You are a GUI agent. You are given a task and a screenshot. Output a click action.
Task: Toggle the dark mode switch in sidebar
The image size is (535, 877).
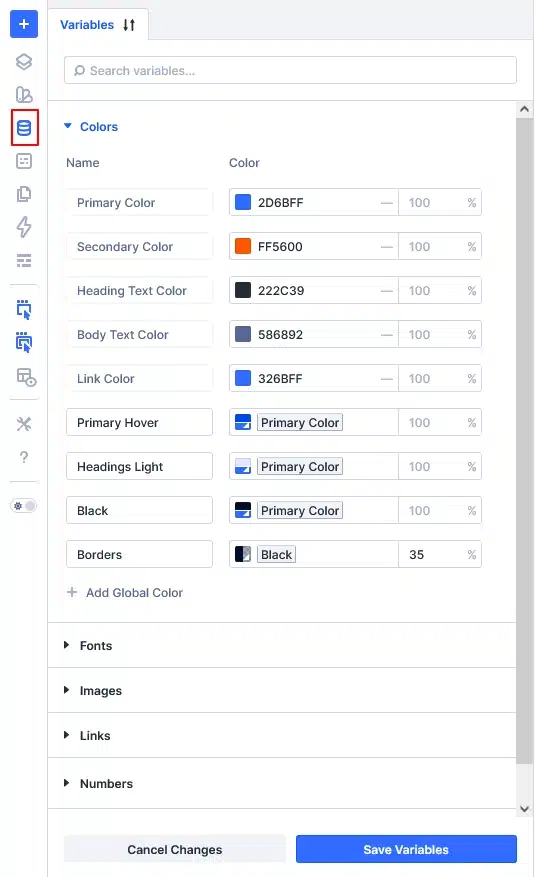point(24,506)
